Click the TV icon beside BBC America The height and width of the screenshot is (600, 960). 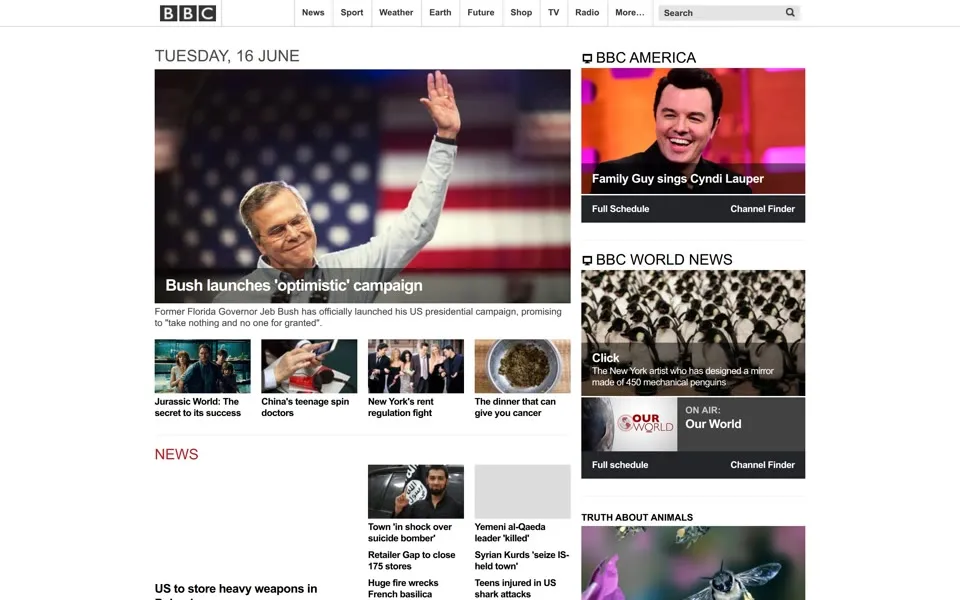[x=587, y=58]
